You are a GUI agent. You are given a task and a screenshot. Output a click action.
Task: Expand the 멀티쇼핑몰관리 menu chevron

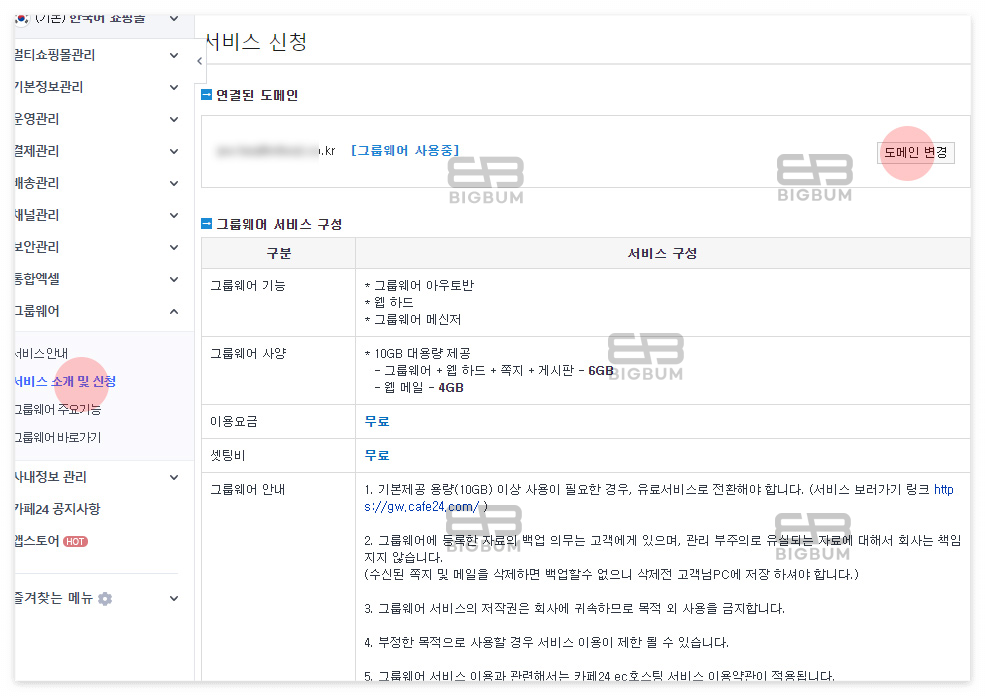pyautogui.click(x=174, y=55)
